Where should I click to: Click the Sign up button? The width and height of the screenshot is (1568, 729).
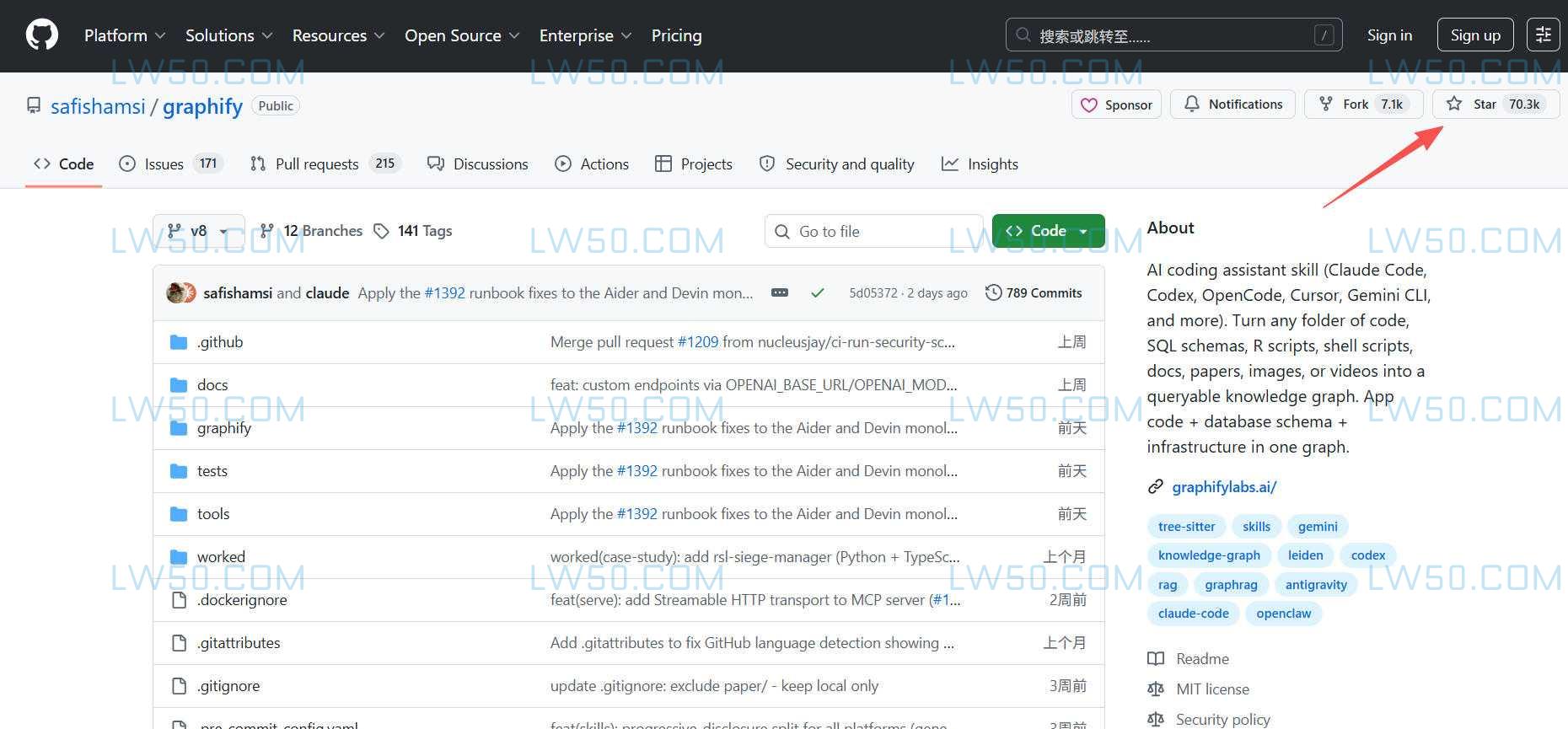[1475, 35]
